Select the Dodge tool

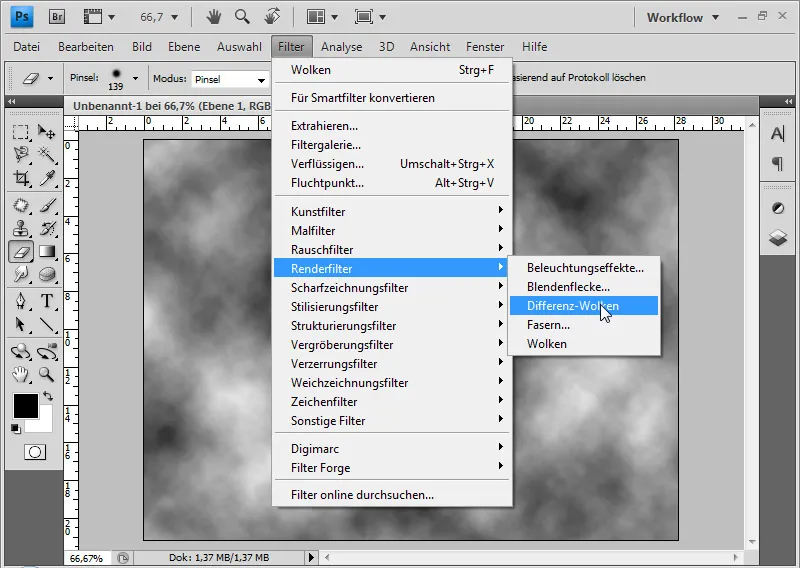coord(20,274)
